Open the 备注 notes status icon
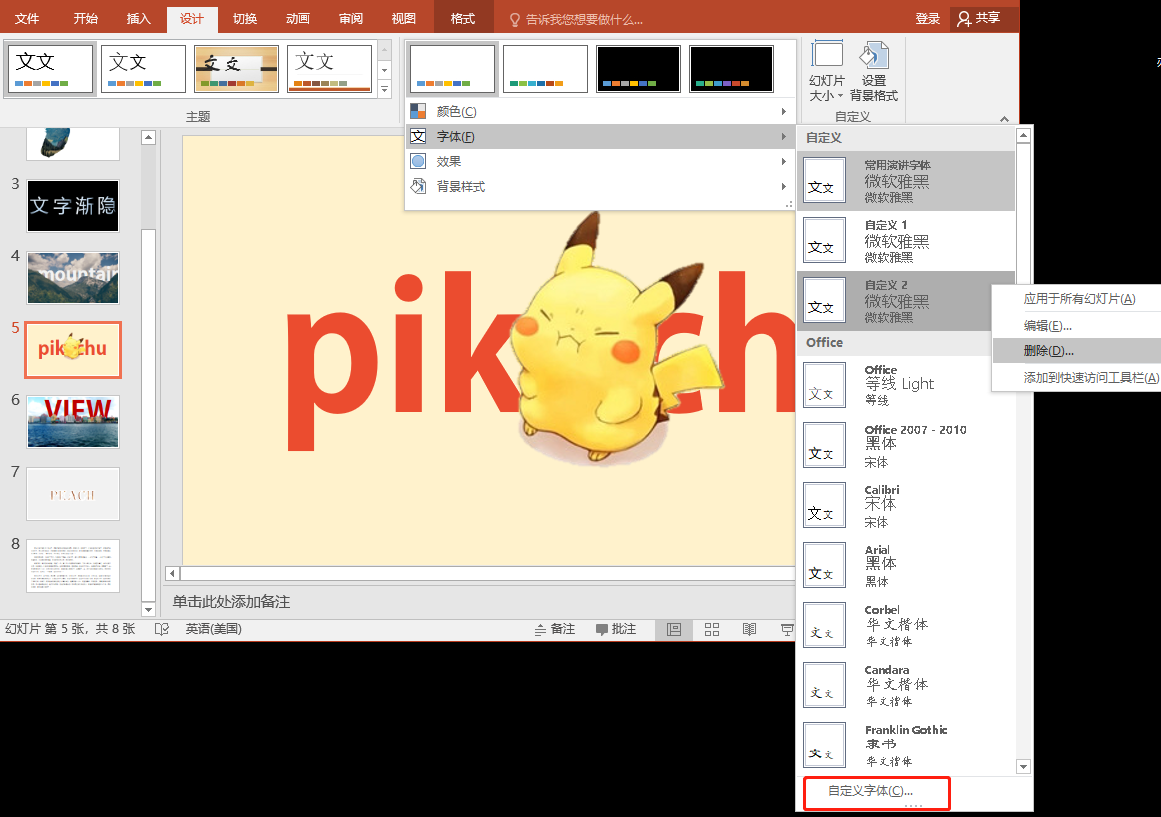This screenshot has width=1161, height=817. [x=541, y=630]
